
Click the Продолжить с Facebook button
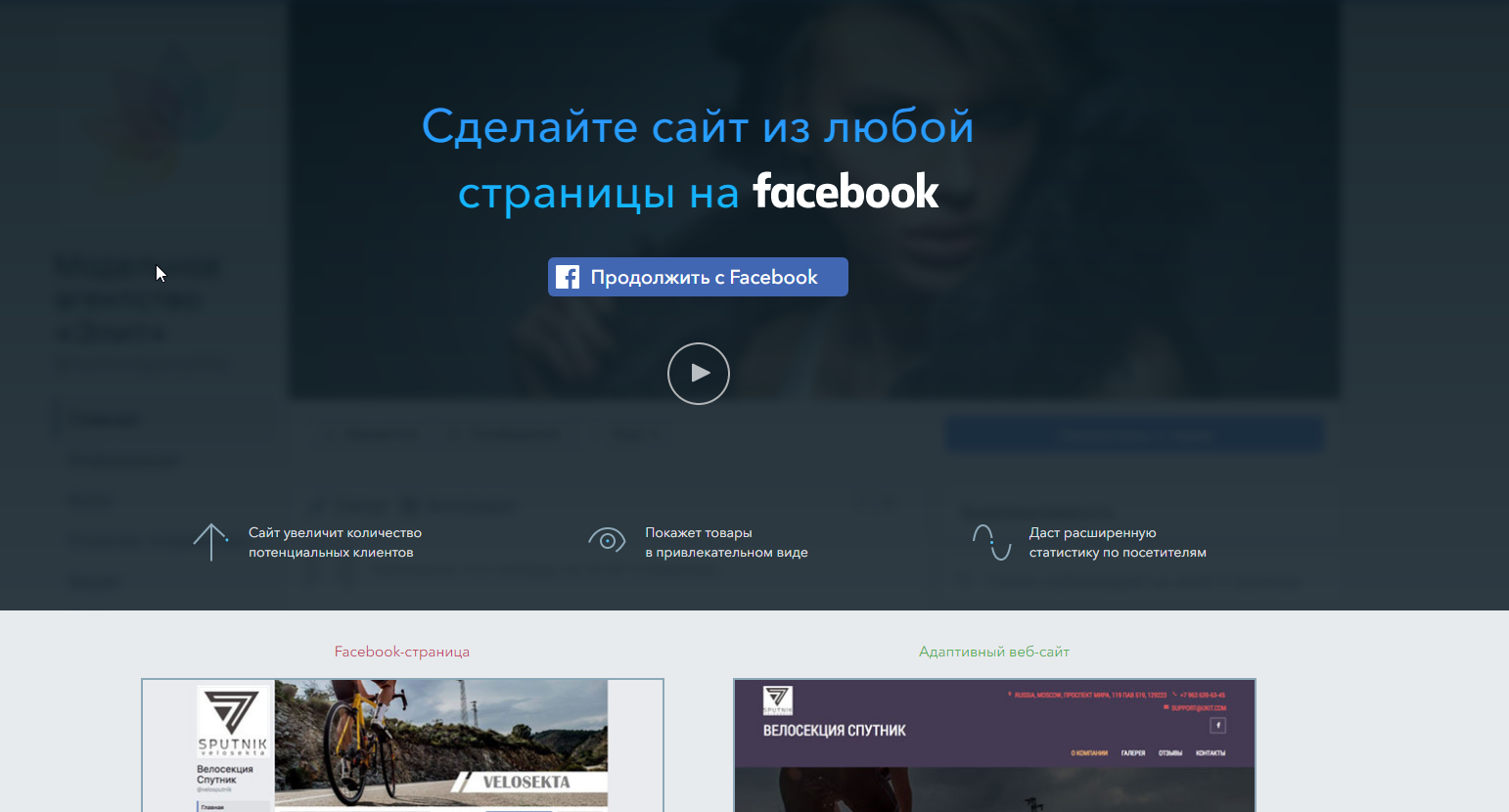coord(698,277)
